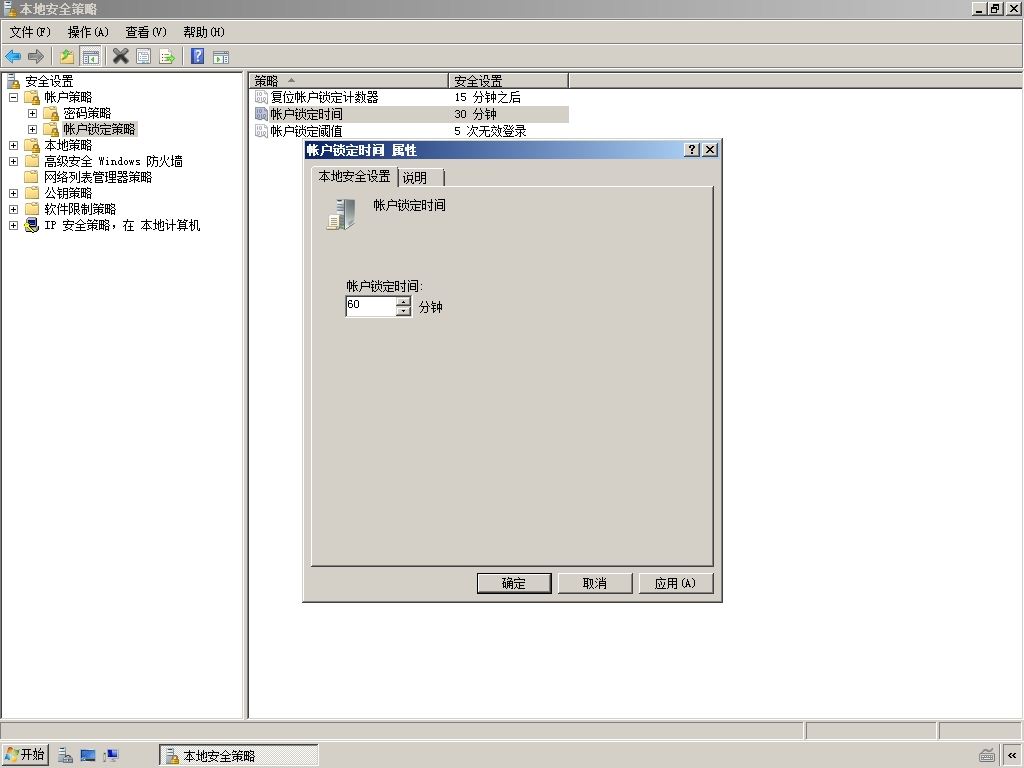Image resolution: width=1024 pixels, height=768 pixels.
Task: Click 本地安全策略 taskbar button
Action: coord(239,756)
